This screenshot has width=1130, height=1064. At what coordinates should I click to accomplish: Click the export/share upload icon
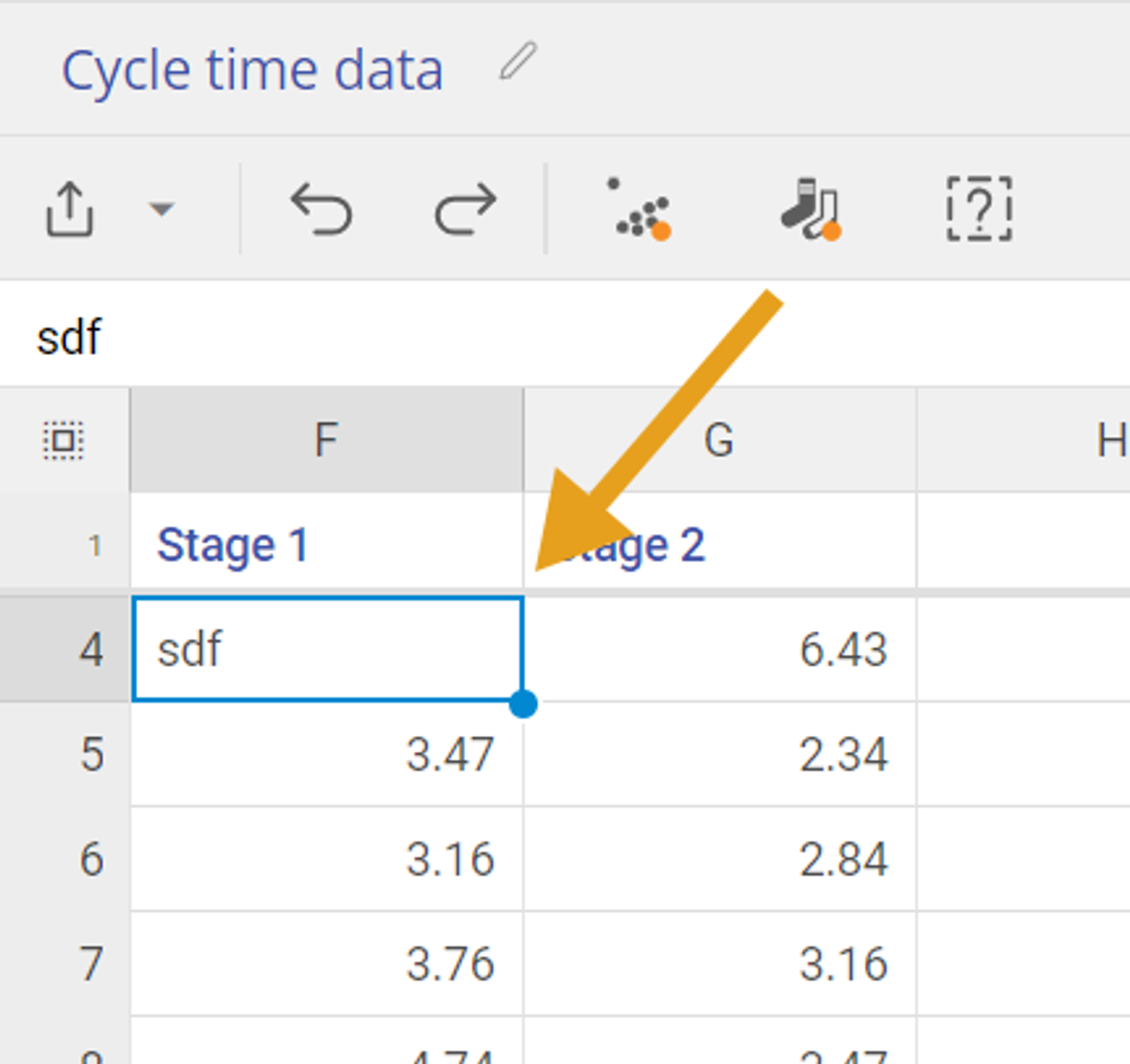[69, 209]
